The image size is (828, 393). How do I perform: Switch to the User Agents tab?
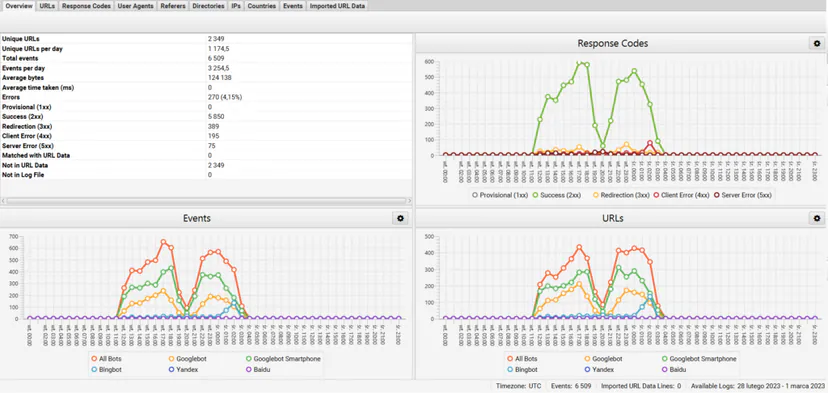point(136,6)
